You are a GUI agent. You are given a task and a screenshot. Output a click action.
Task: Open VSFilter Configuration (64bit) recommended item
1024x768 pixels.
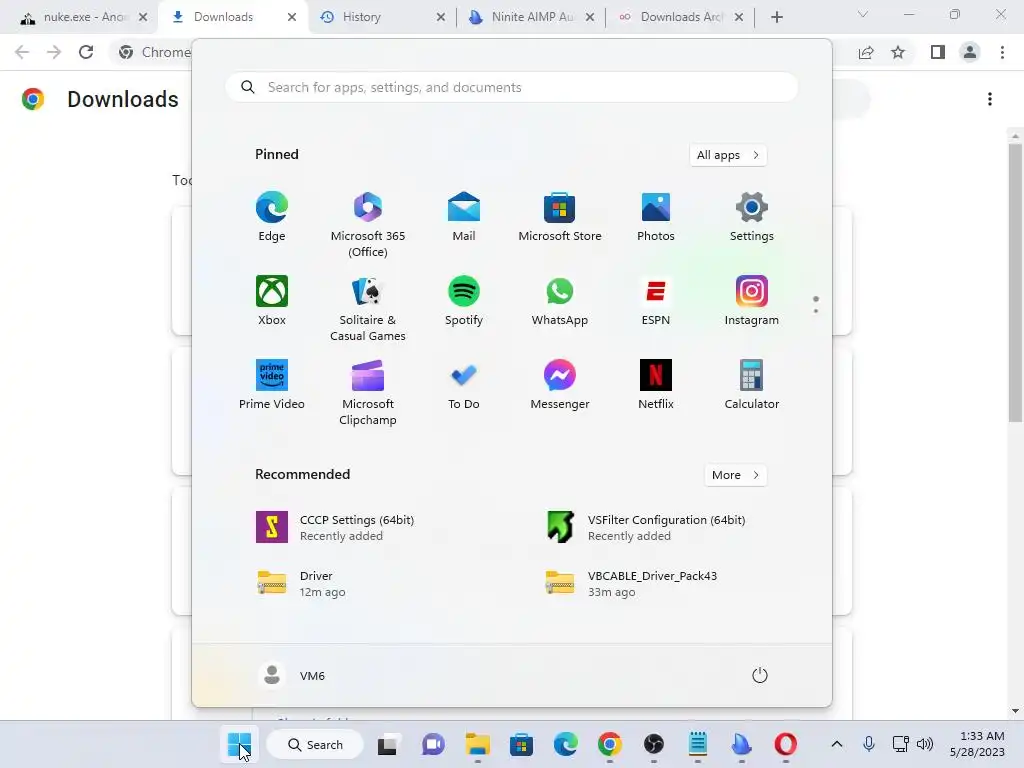647,527
